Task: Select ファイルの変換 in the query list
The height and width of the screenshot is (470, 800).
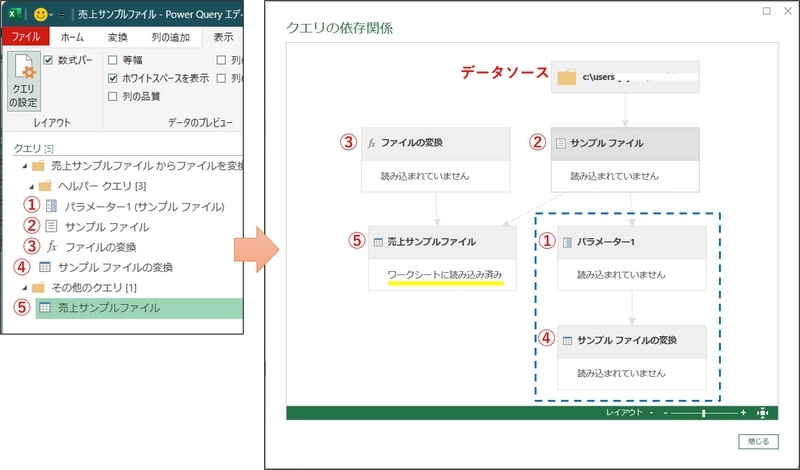Action: click(x=101, y=247)
